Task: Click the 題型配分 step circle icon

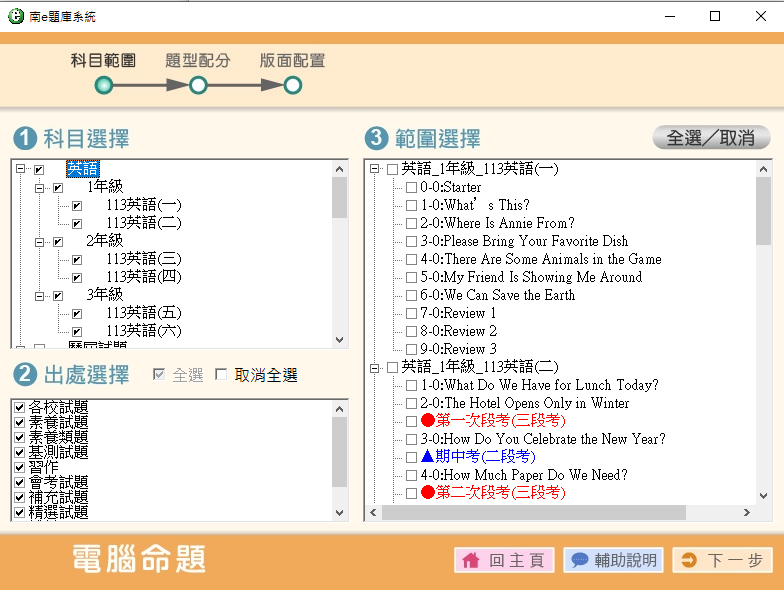Action: coord(198,86)
